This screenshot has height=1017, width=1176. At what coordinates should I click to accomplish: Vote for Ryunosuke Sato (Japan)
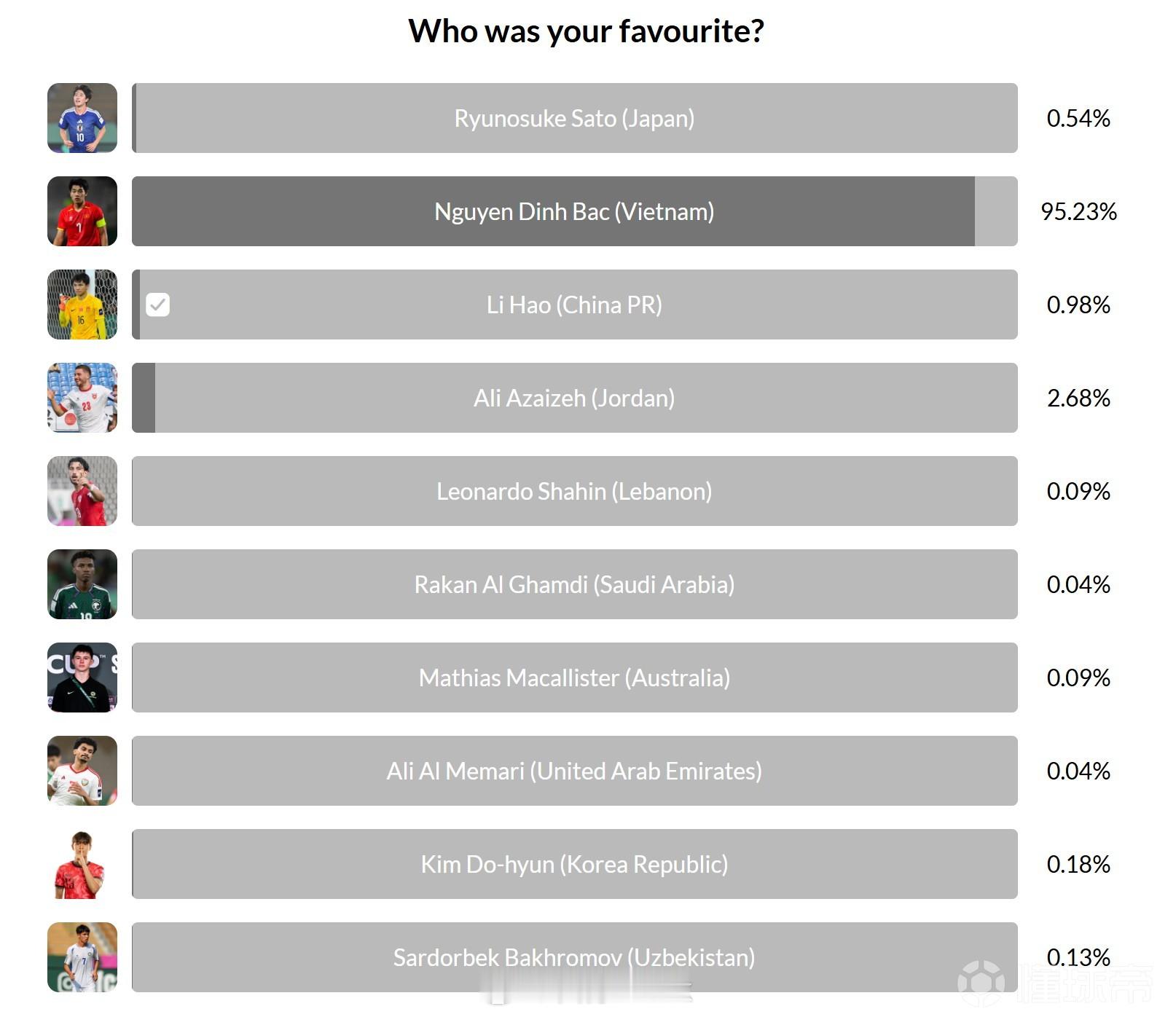point(574,118)
